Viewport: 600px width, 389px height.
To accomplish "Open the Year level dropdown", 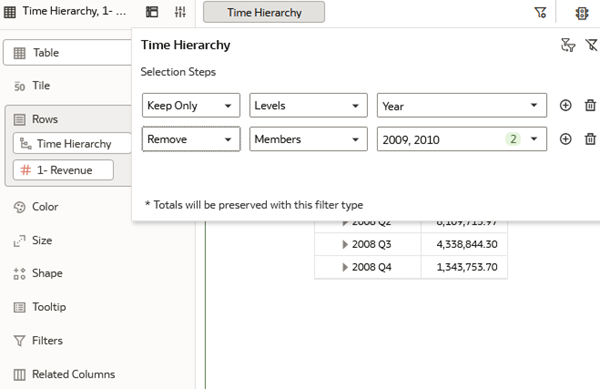I will tap(462, 105).
